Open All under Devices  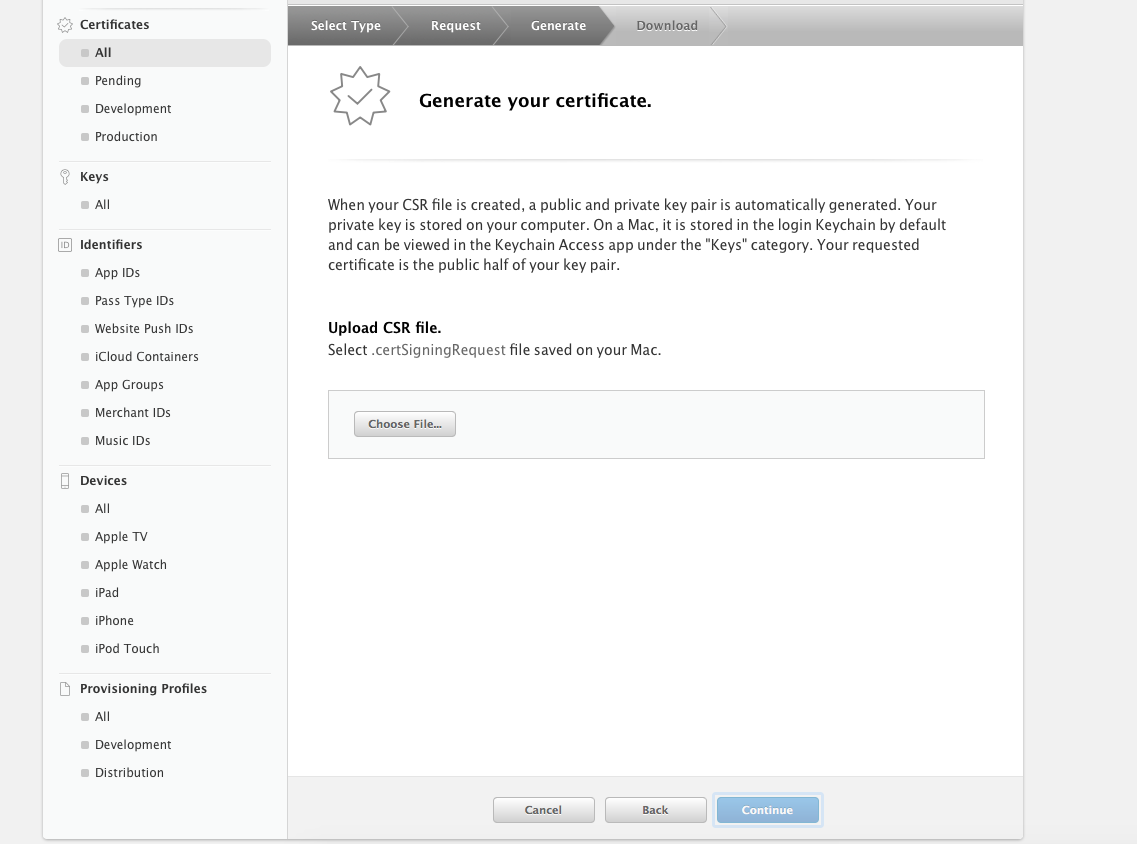[x=102, y=509]
